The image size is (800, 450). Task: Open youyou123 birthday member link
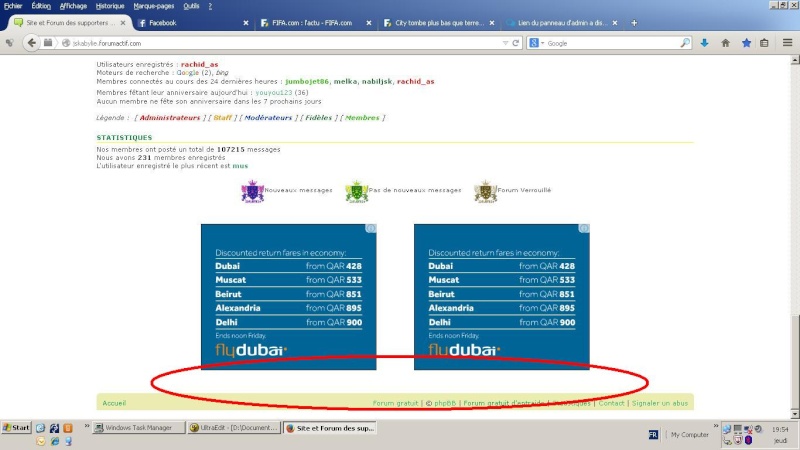tap(274, 92)
